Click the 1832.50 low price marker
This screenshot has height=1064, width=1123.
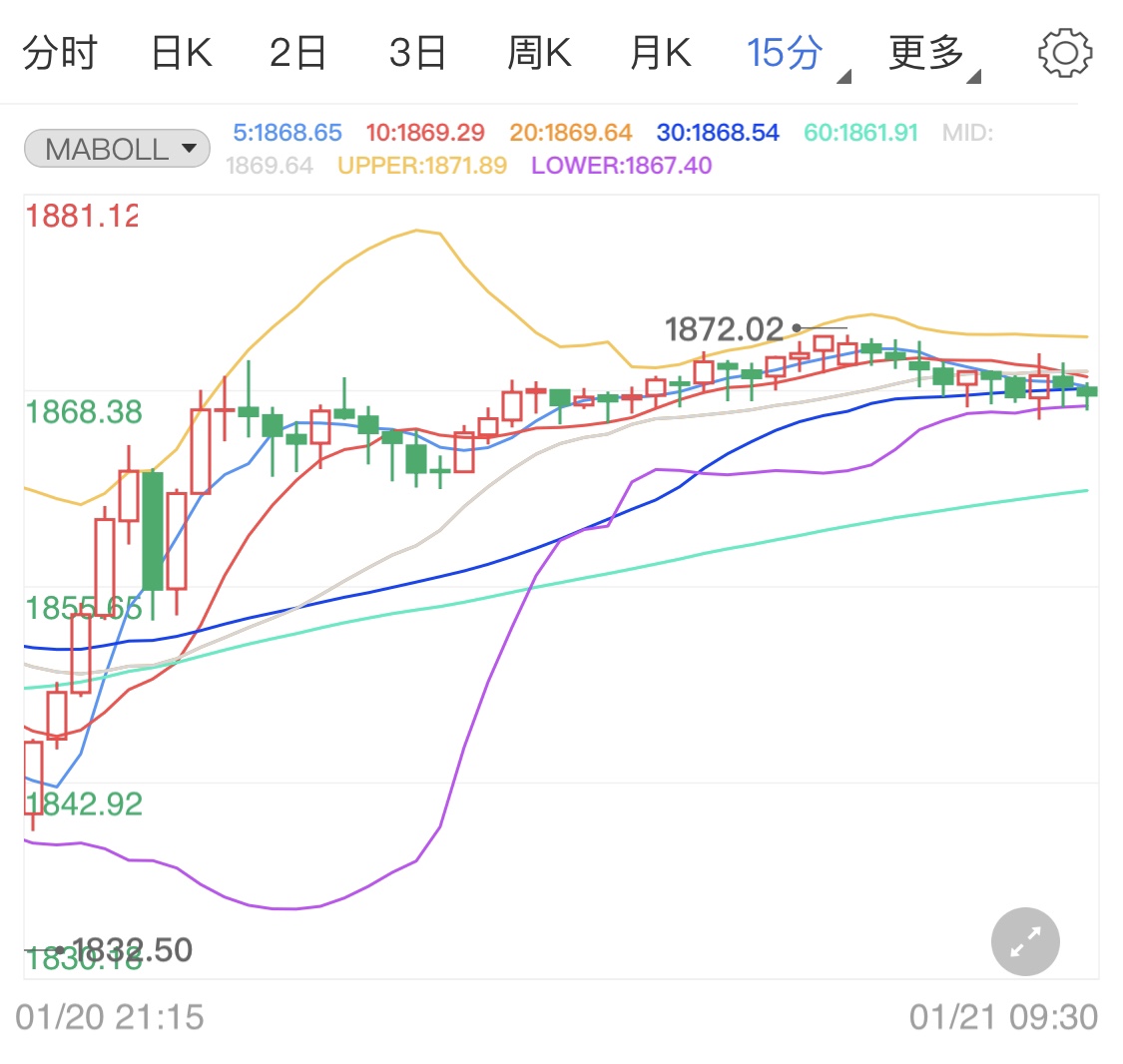(133, 950)
